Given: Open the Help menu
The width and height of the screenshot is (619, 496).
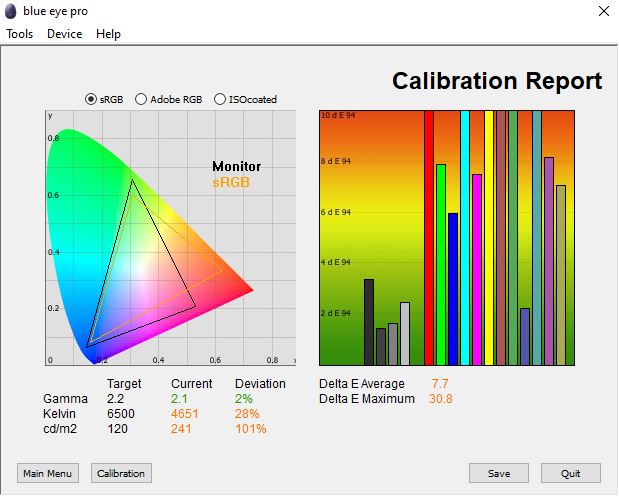Looking at the screenshot, I should pos(108,34).
